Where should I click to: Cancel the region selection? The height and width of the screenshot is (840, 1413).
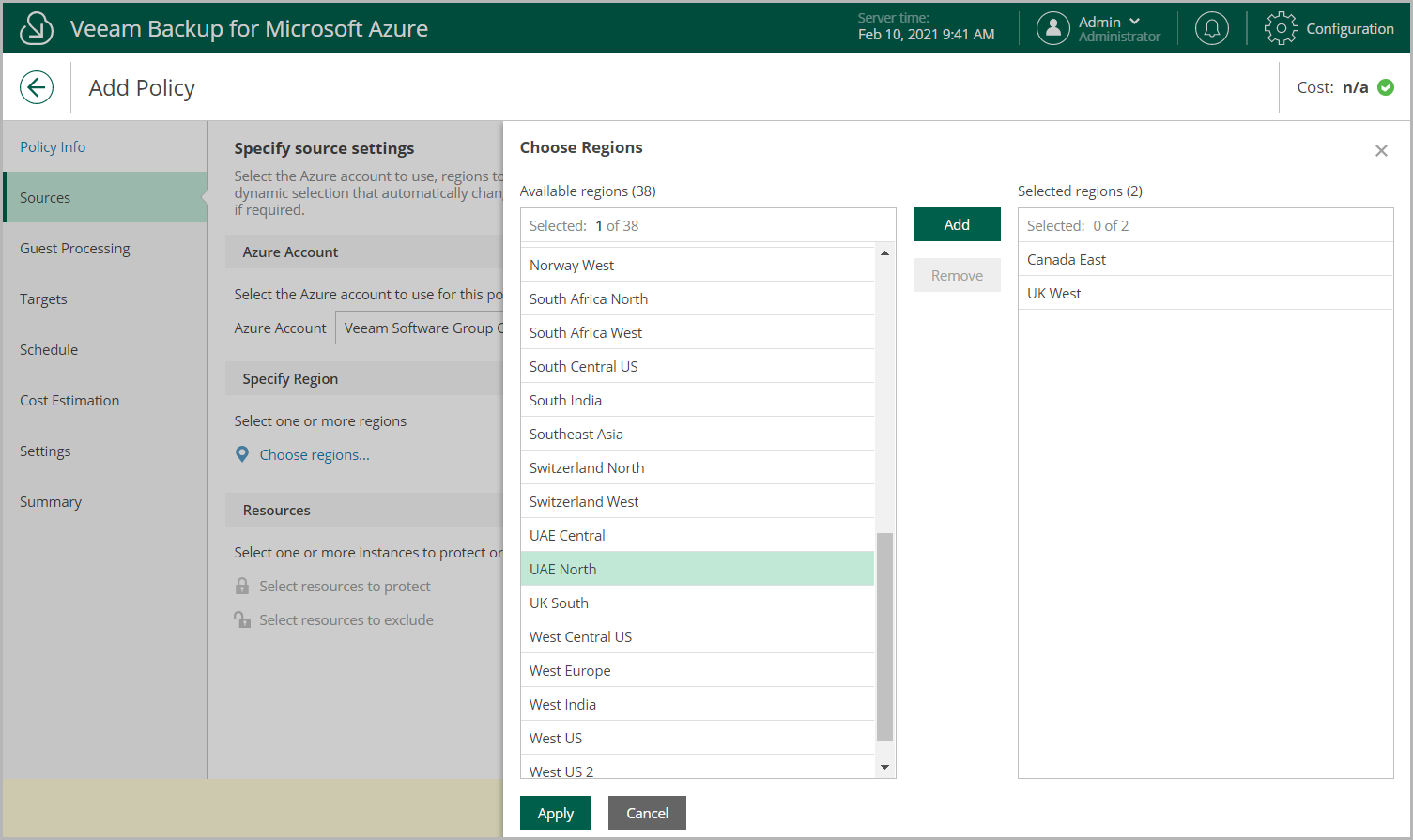point(647,813)
